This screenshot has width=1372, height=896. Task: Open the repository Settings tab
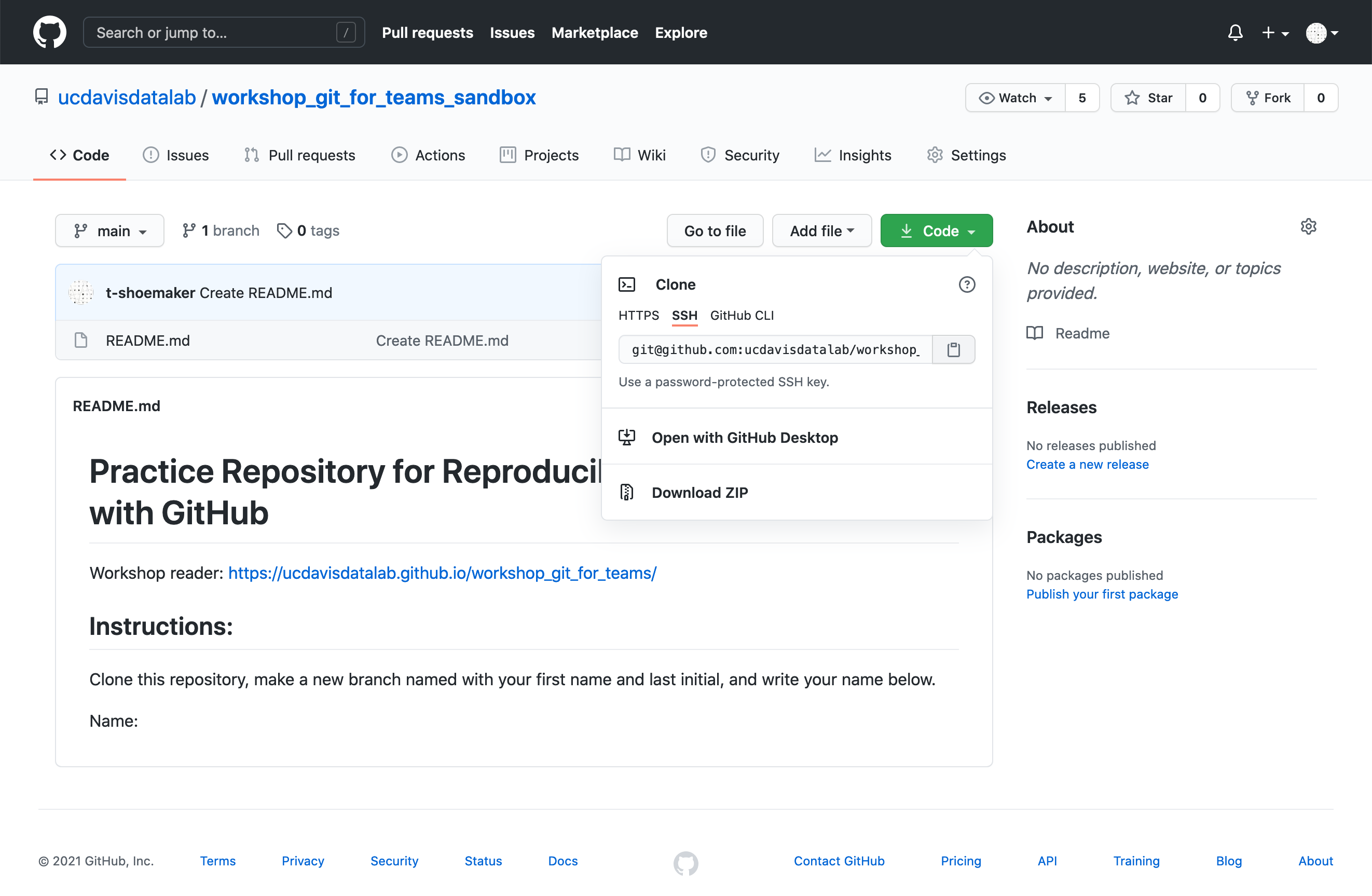click(966, 155)
